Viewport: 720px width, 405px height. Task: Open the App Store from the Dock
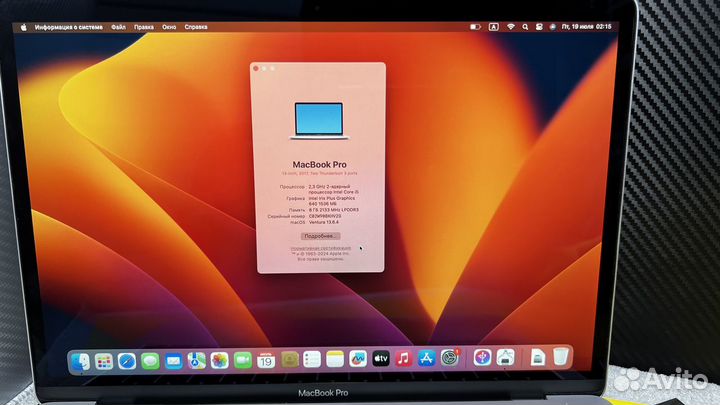pos(427,358)
